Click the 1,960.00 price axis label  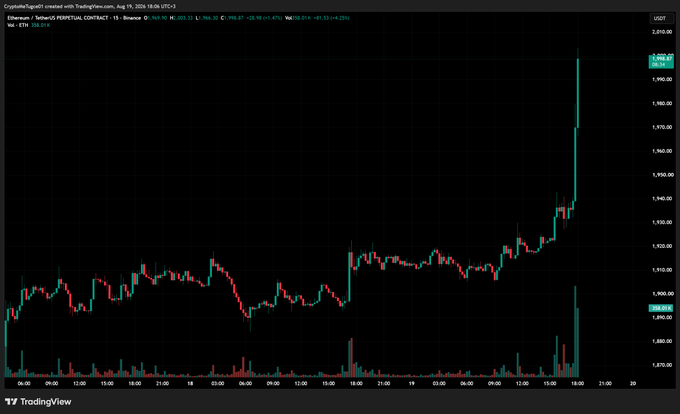coord(662,151)
